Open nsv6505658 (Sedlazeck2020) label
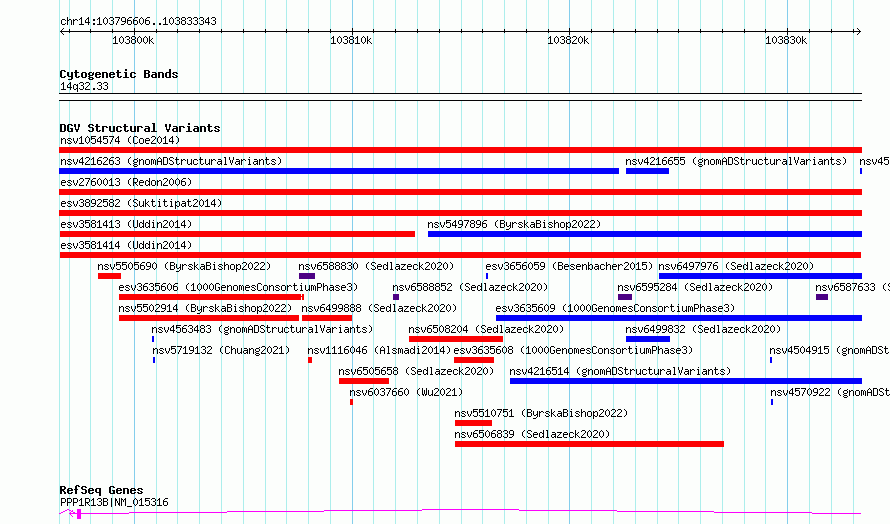890x524 pixels. click(x=416, y=371)
